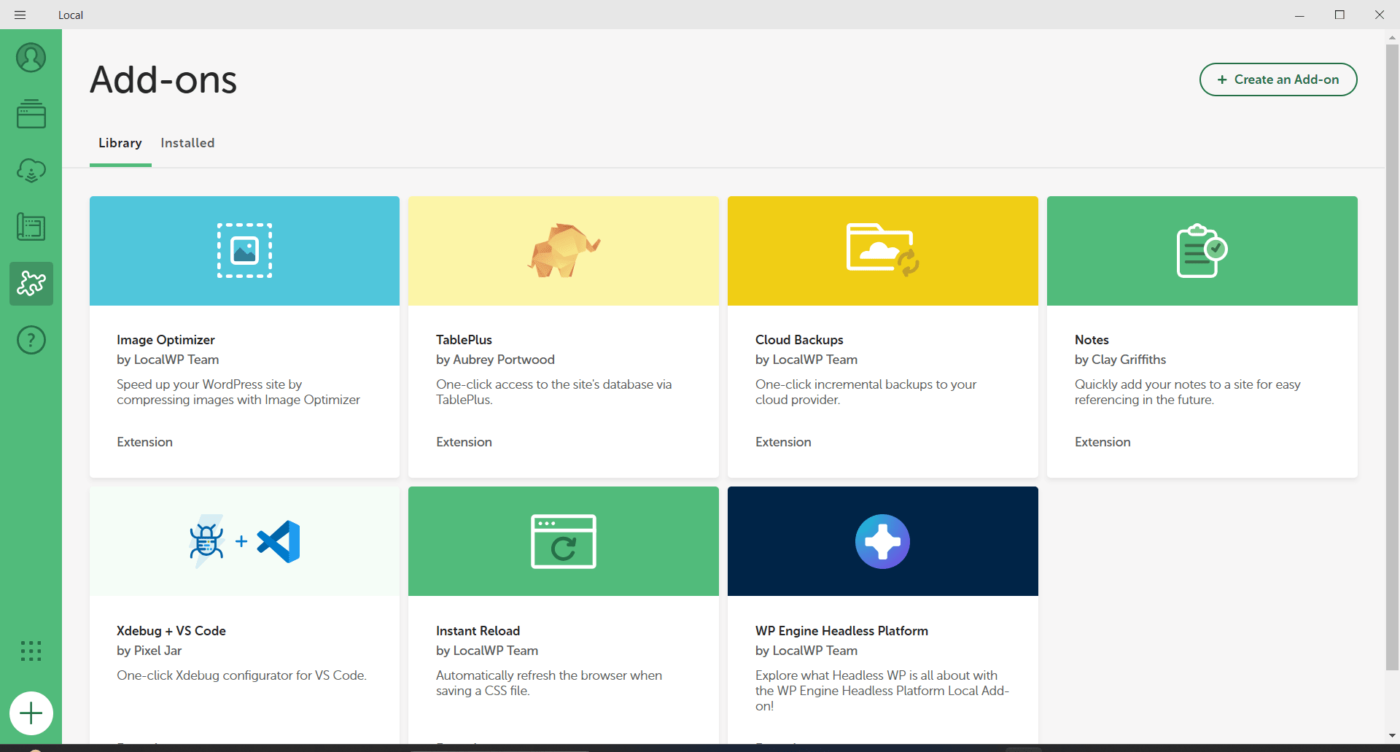Switch to the Library tab
This screenshot has height=752, width=1400.
tap(120, 143)
